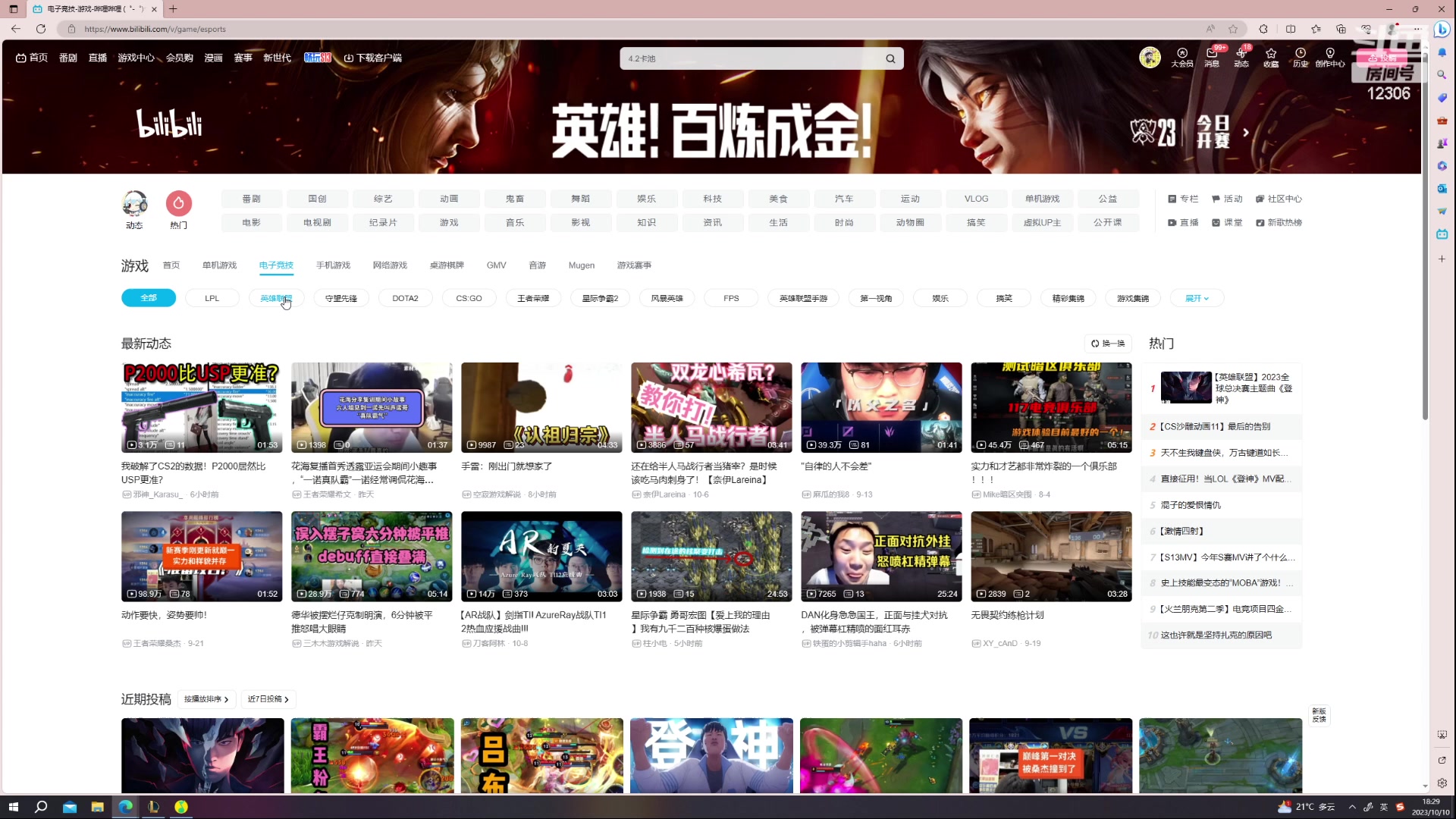Select the CS:GO tag filter
This screenshot has height=819, width=1456.
[x=469, y=298]
